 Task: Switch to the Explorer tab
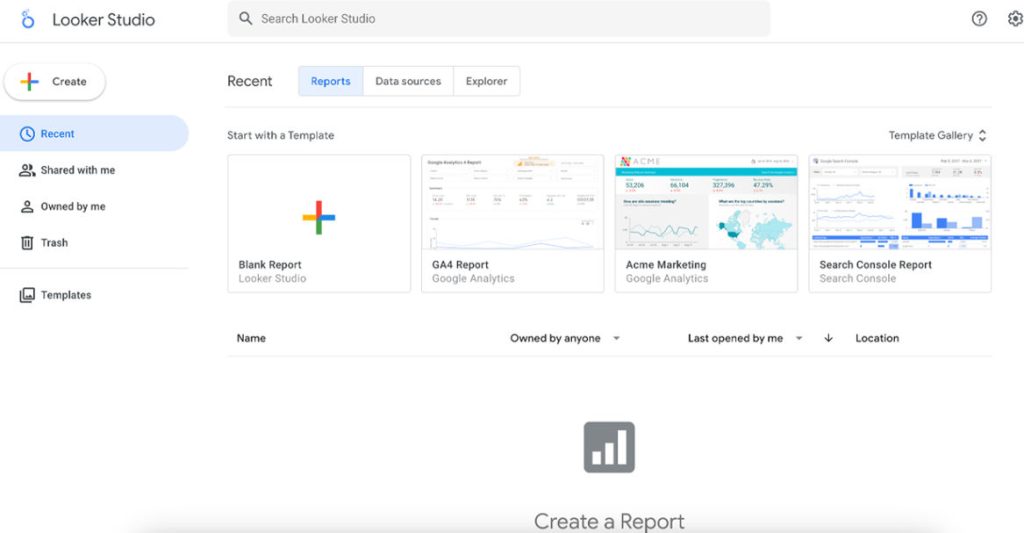pos(486,82)
